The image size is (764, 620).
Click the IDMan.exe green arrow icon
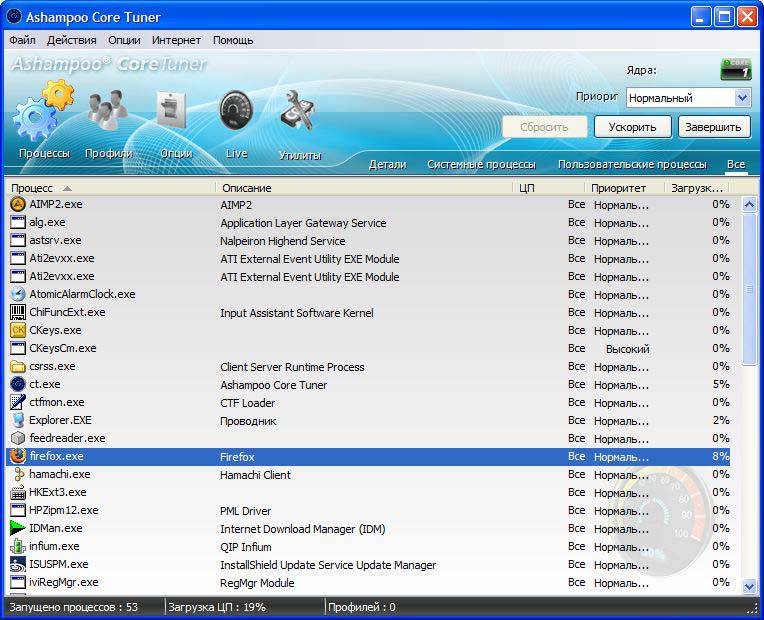[x=18, y=528]
